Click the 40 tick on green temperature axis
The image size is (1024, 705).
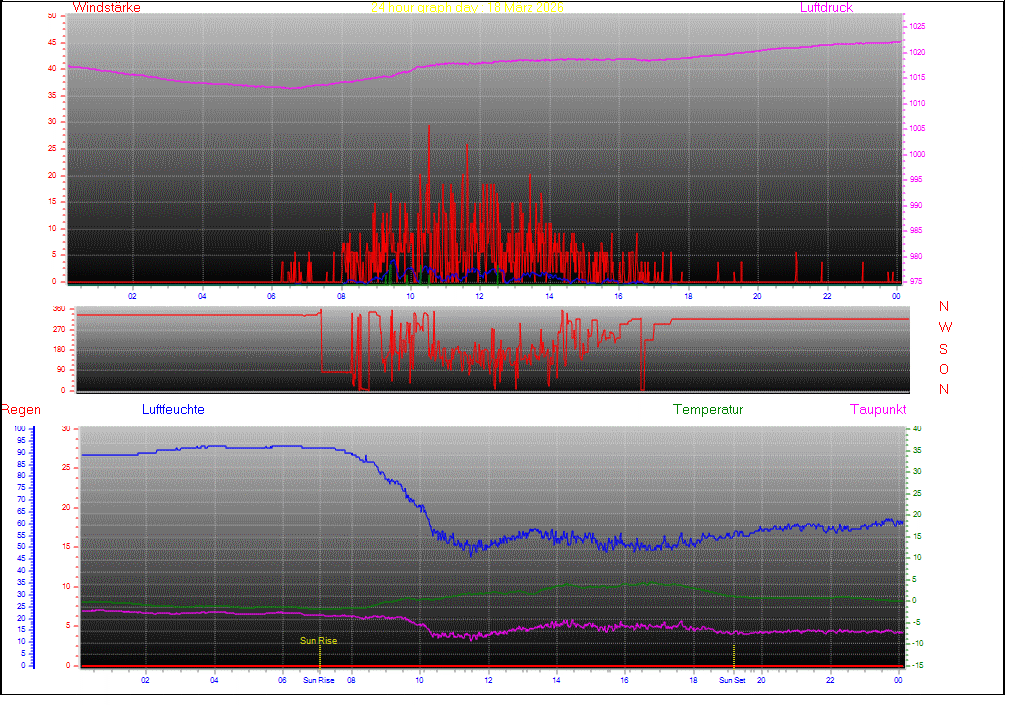(x=915, y=429)
